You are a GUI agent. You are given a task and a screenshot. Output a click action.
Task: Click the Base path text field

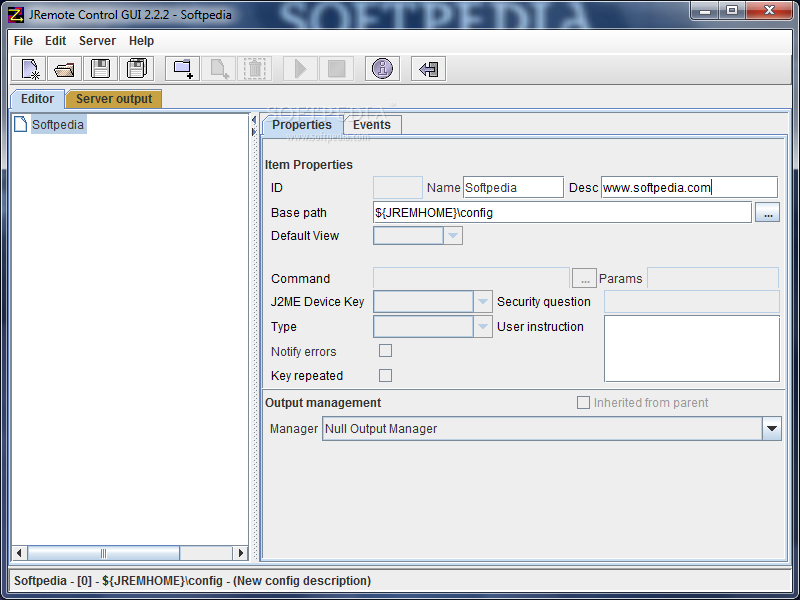tap(562, 212)
